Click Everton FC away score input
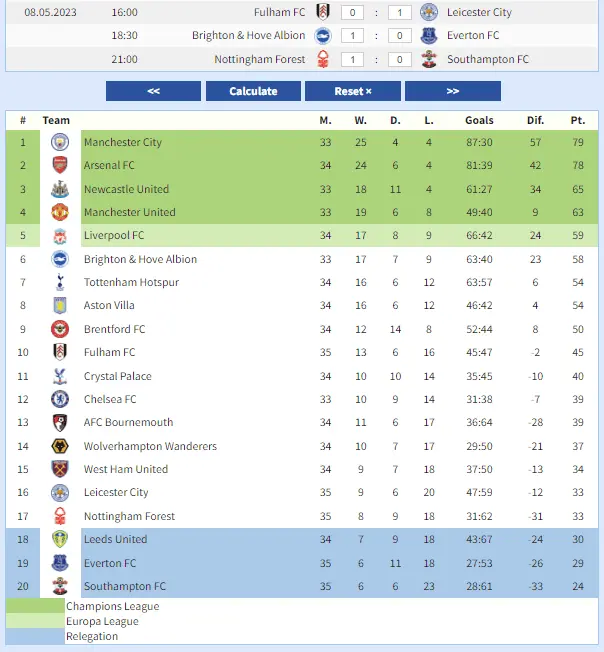 [x=400, y=36]
